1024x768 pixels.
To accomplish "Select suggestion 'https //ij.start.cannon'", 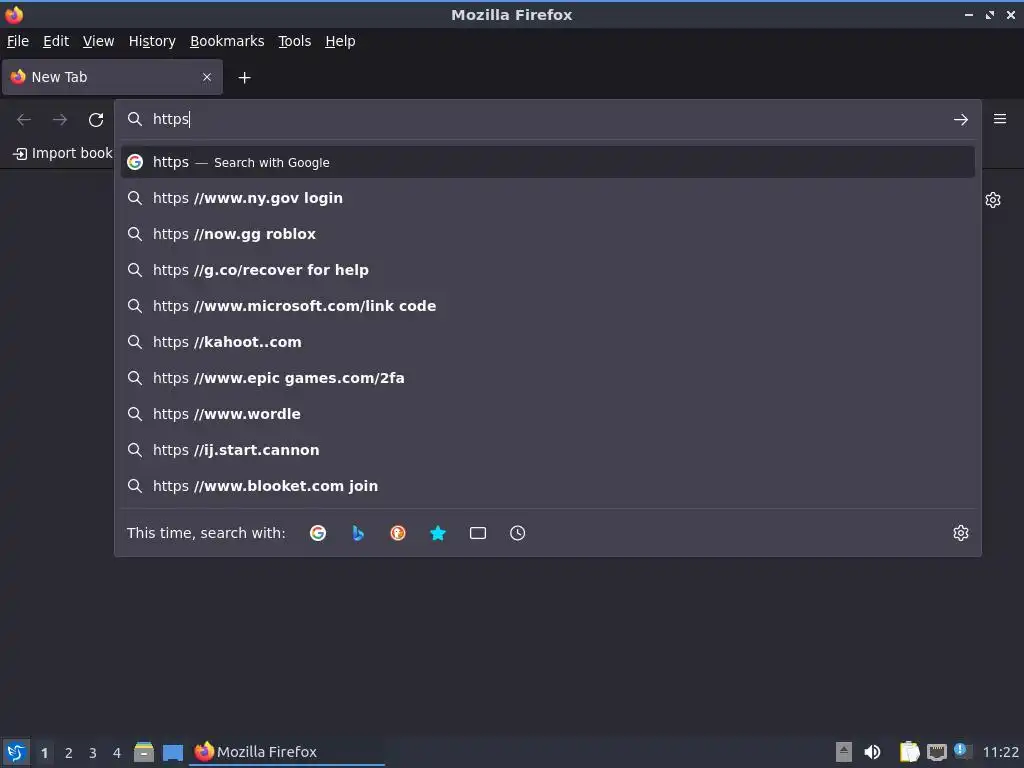I will click(x=547, y=449).
